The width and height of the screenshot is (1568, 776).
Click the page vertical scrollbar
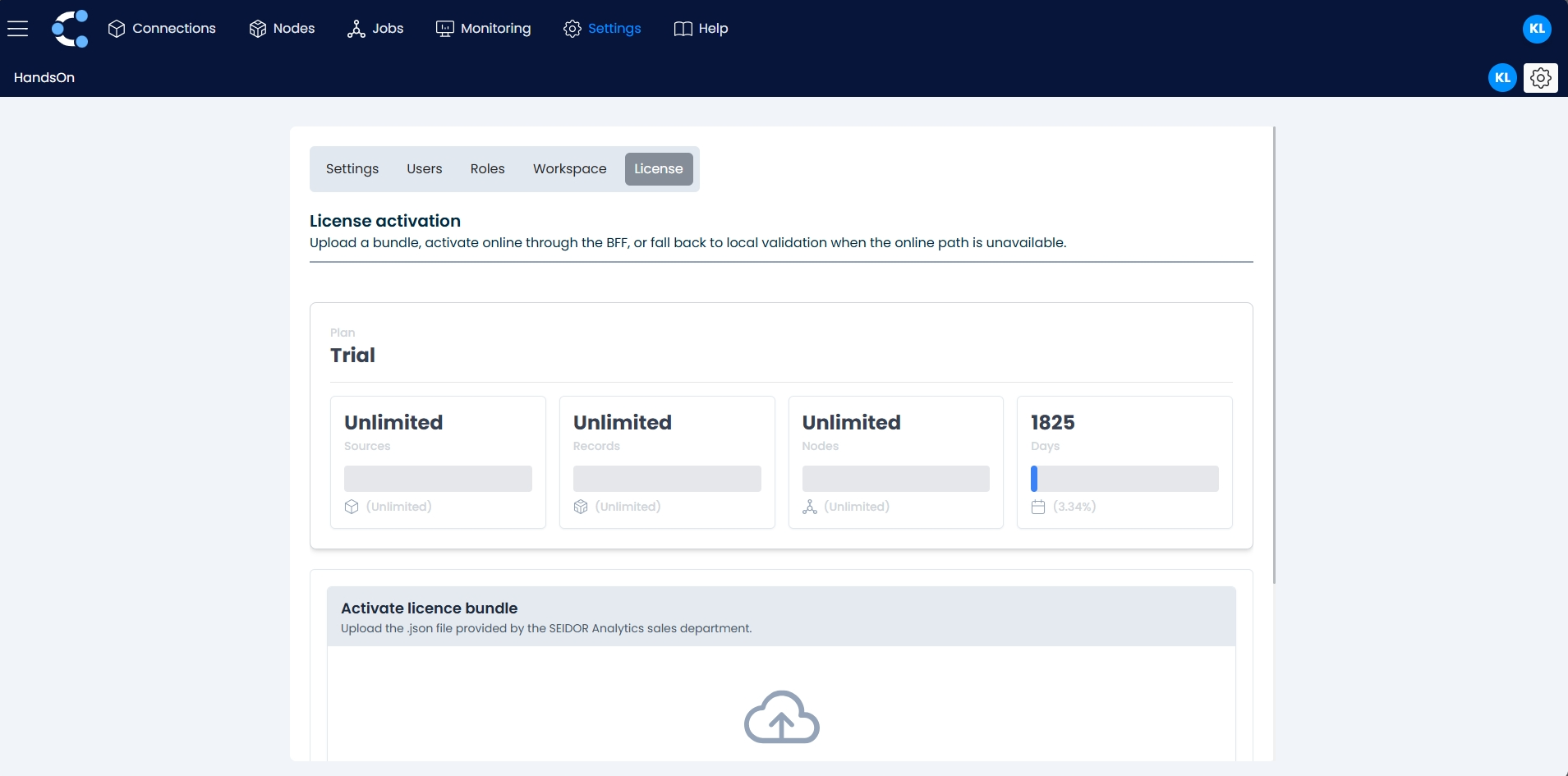1274,355
